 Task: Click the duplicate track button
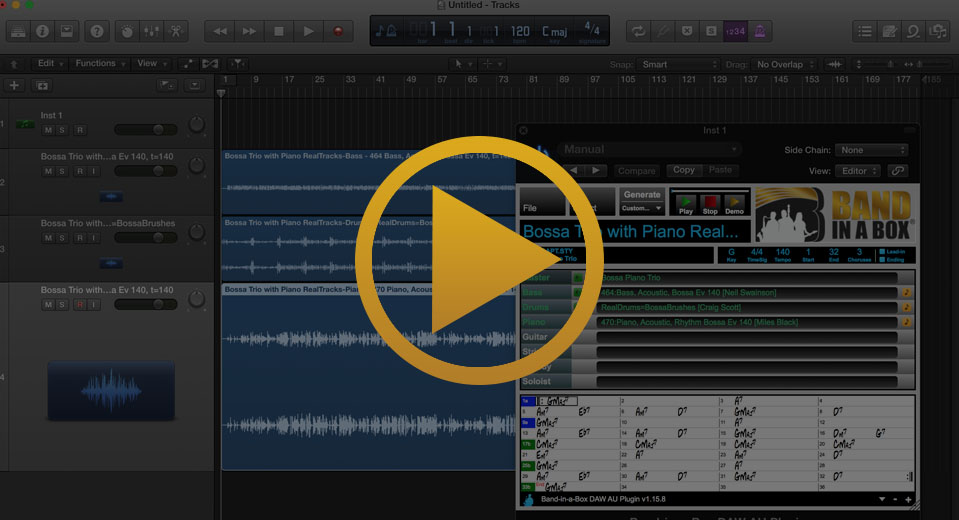click(42, 86)
